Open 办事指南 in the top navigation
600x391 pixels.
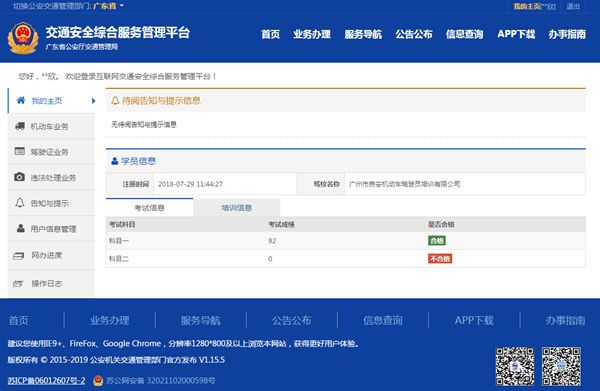[x=567, y=34]
